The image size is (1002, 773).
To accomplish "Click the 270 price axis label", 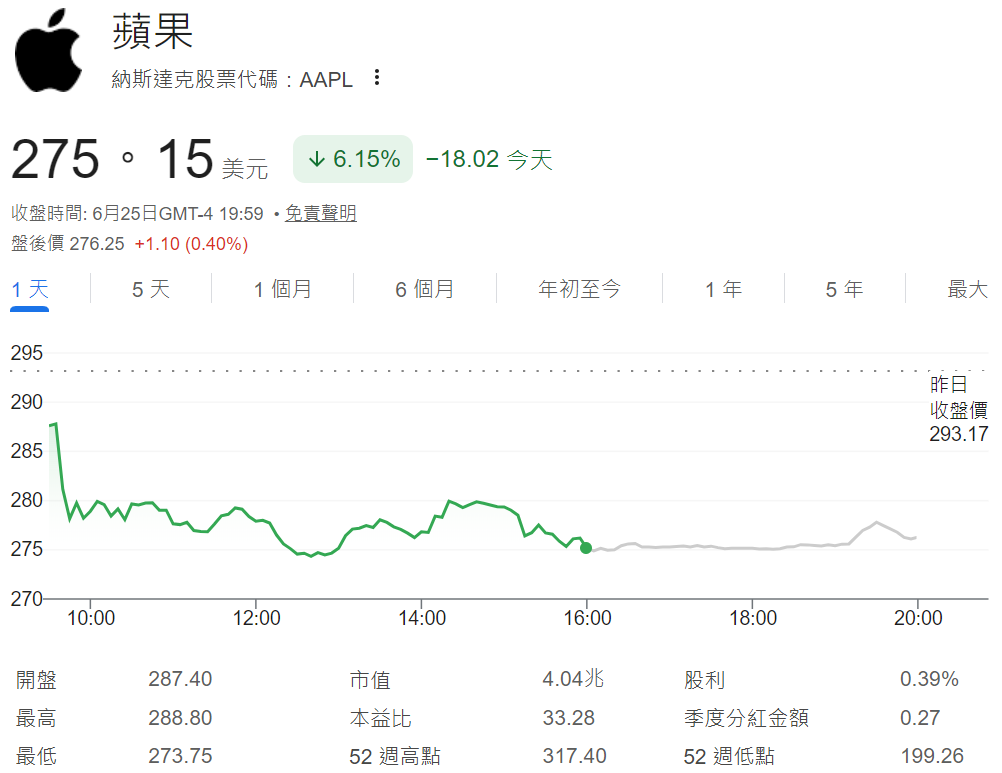I will click(x=27, y=599).
